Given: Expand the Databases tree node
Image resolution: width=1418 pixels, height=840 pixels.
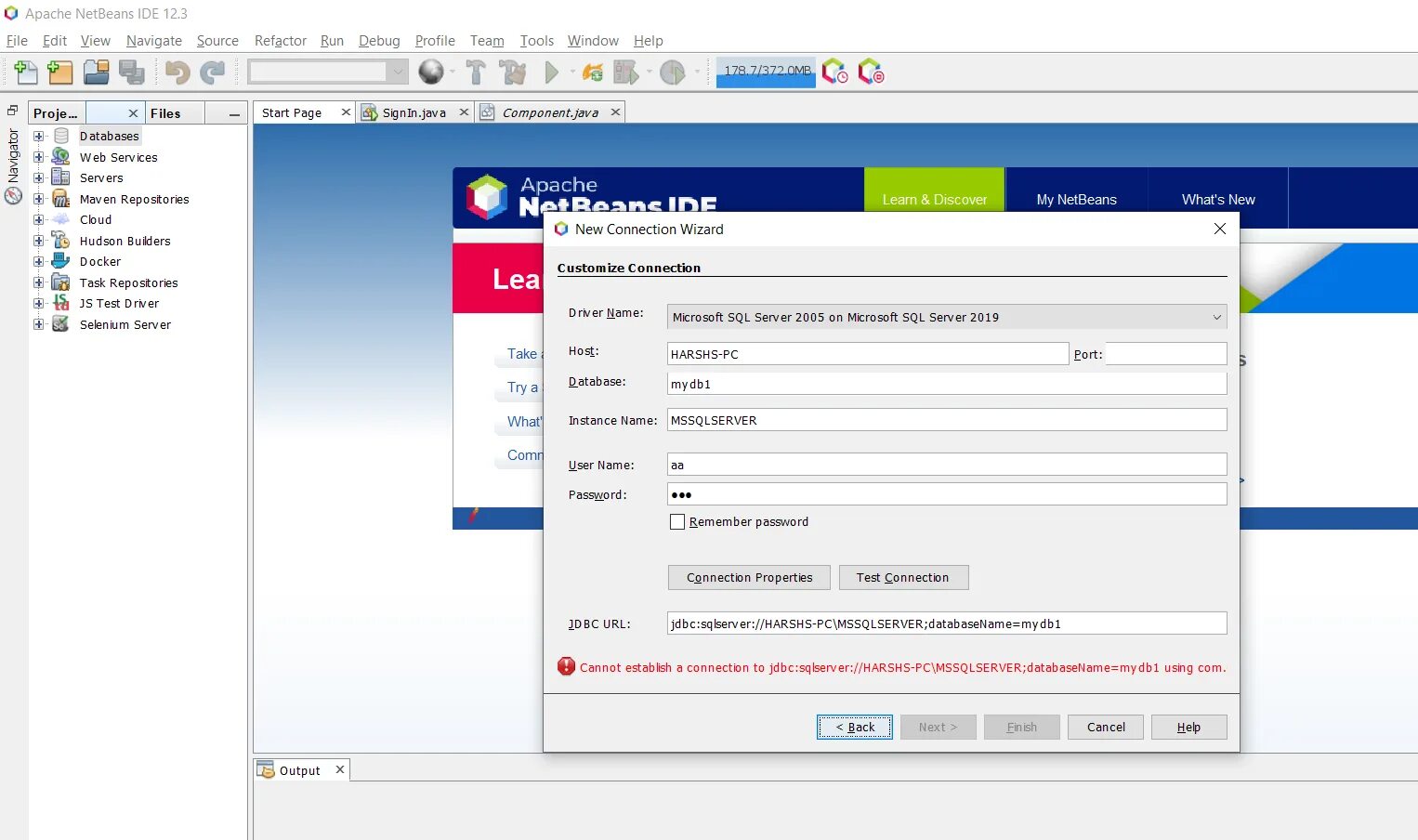Looking at the screenshot, I should [39, 136].
